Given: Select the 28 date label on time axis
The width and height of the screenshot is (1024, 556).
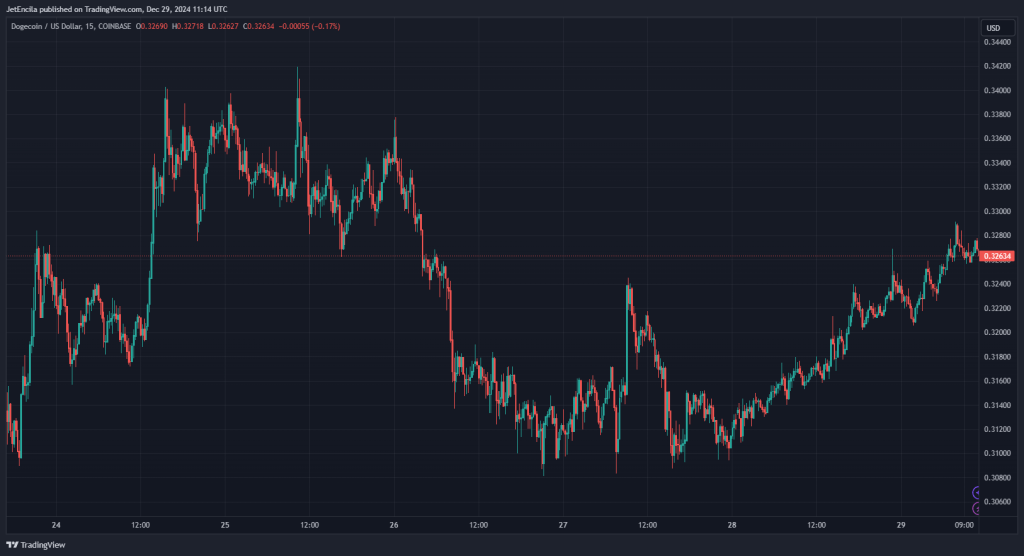Looking at the screenshot, I should 732,525.
